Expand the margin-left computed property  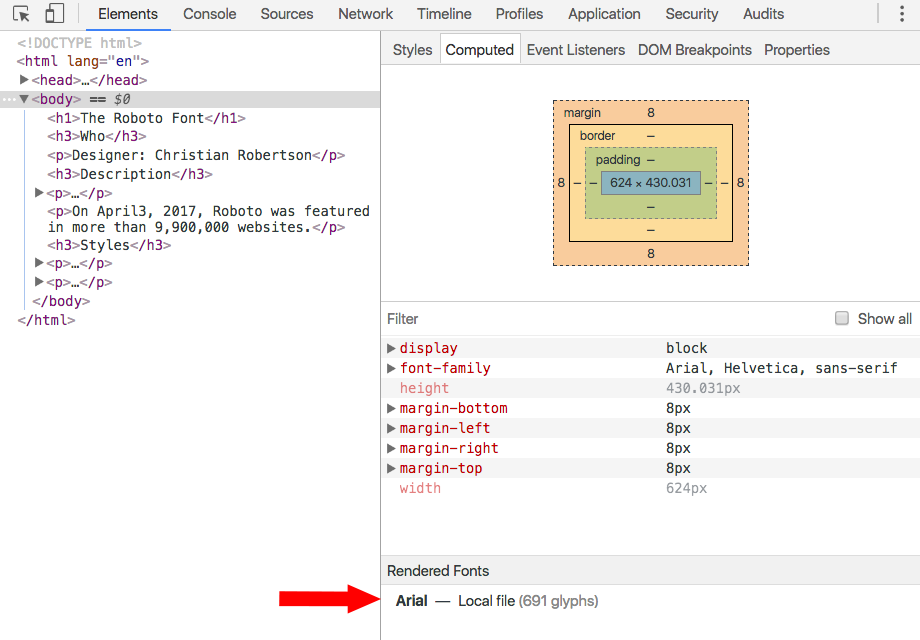[x=391, y=428]
